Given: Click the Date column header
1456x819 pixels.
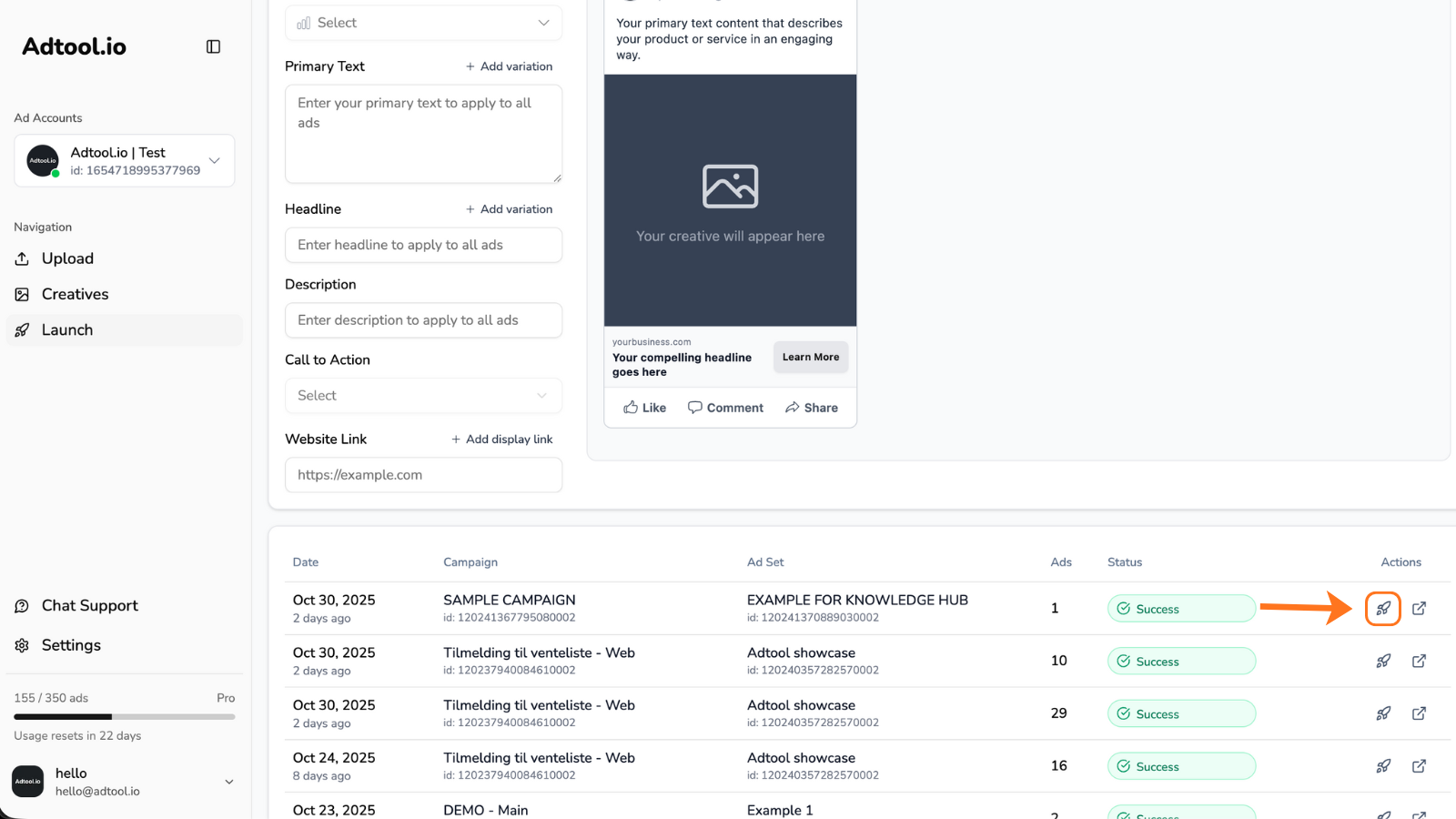Looking at the screenshot, I should (x=306, y=562).
